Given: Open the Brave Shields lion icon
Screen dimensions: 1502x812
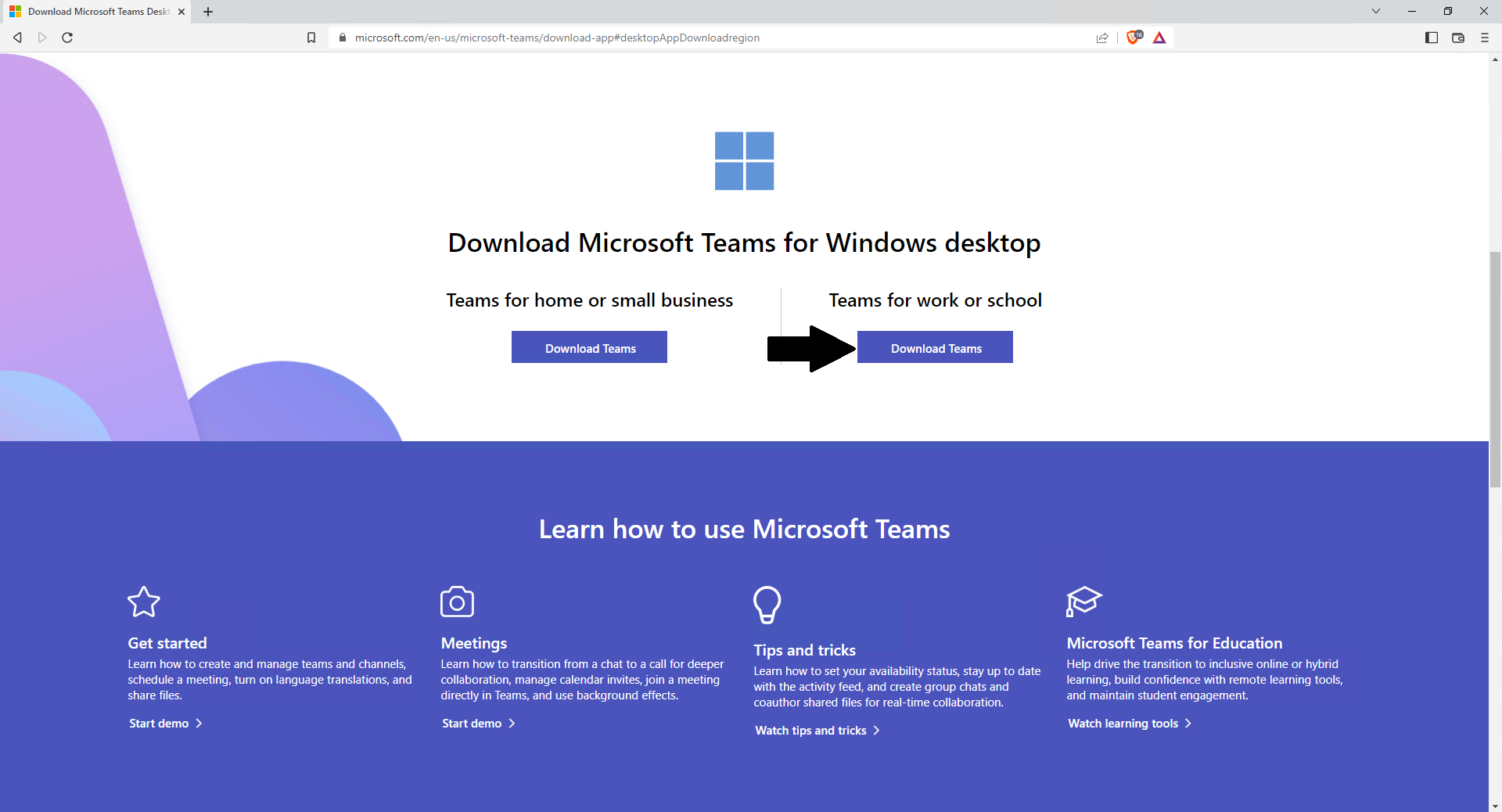Looking at the screenshot, I should pyautogui.click(x=1134, y=37).
